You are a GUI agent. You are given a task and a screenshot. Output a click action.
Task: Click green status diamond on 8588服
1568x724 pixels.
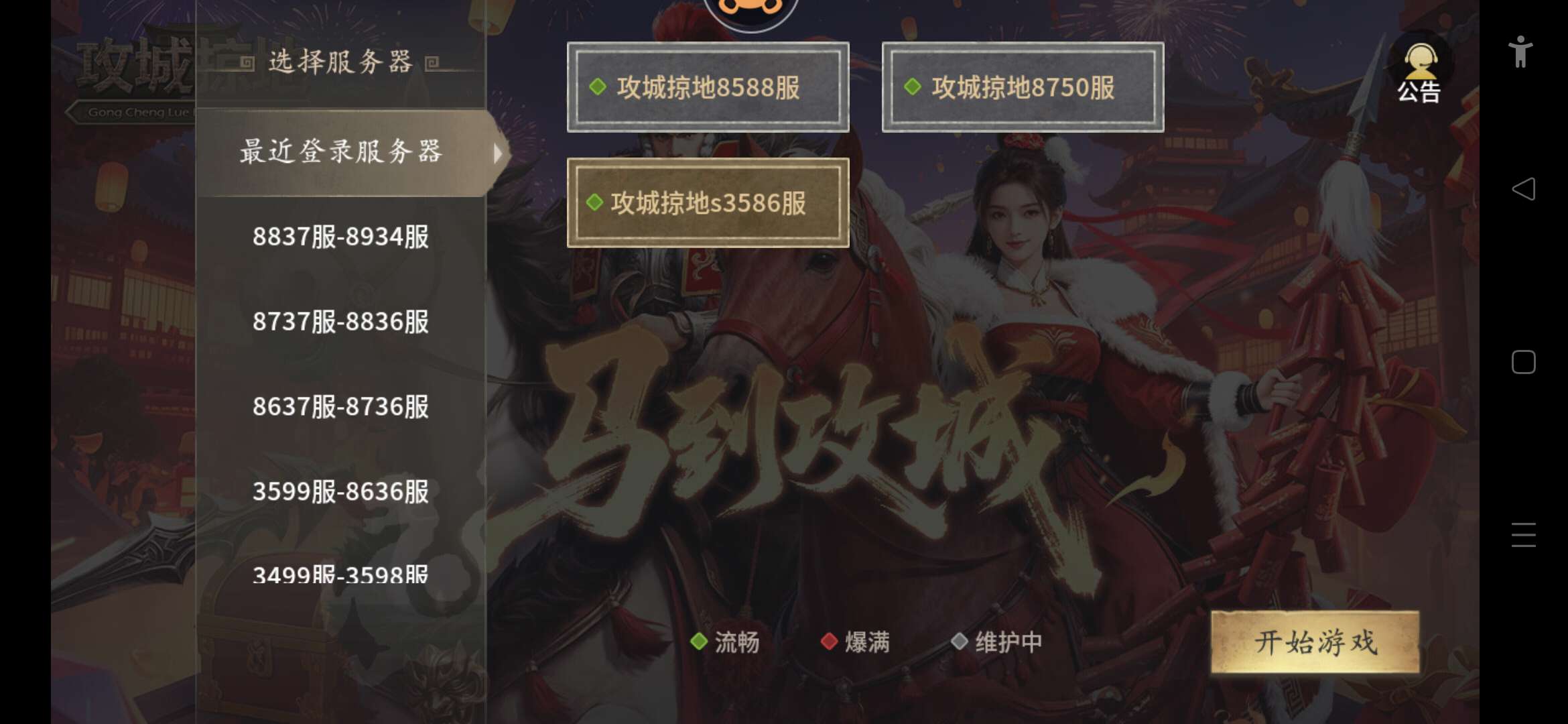[x=598, y=86]
